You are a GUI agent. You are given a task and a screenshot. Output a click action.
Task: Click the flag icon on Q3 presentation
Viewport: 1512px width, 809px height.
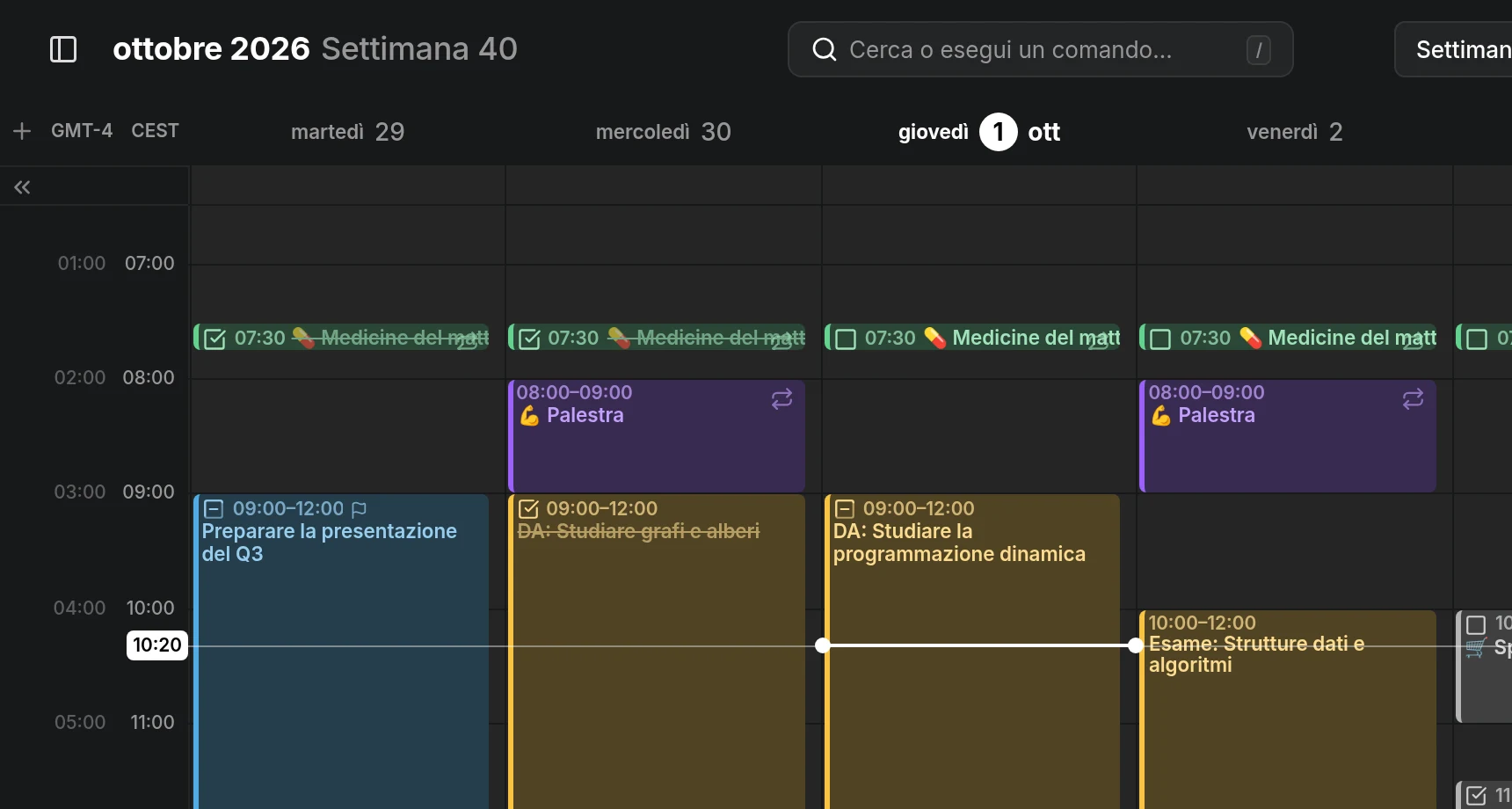(x=359, y=509)
